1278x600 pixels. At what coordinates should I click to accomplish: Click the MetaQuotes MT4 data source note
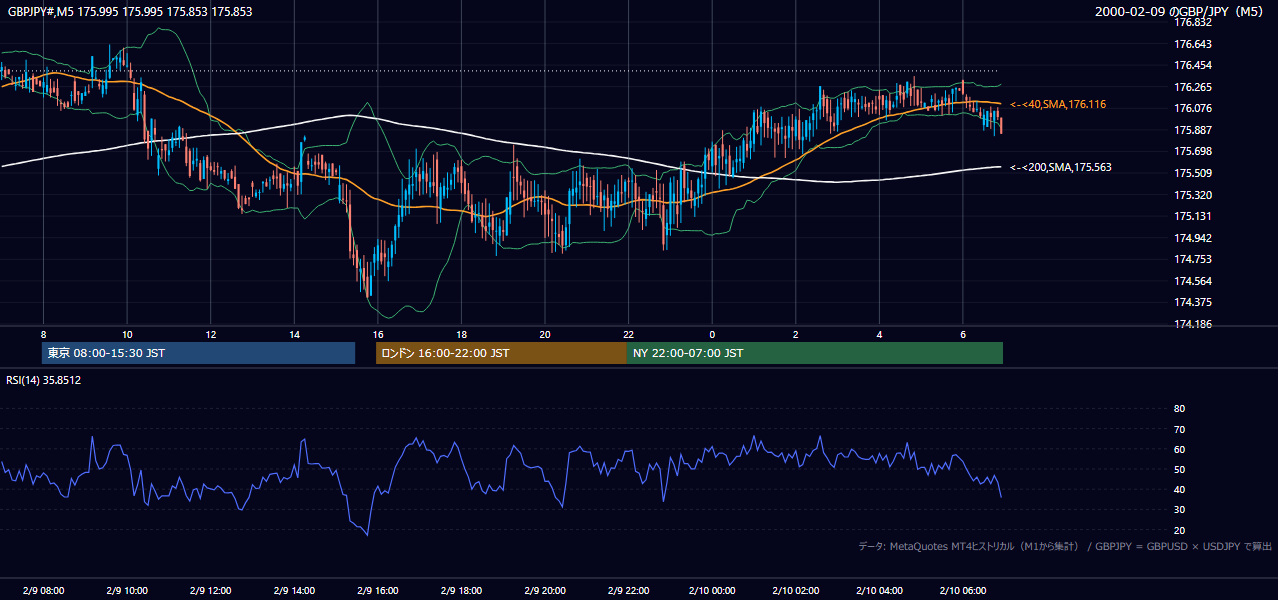click(1065, 546)
